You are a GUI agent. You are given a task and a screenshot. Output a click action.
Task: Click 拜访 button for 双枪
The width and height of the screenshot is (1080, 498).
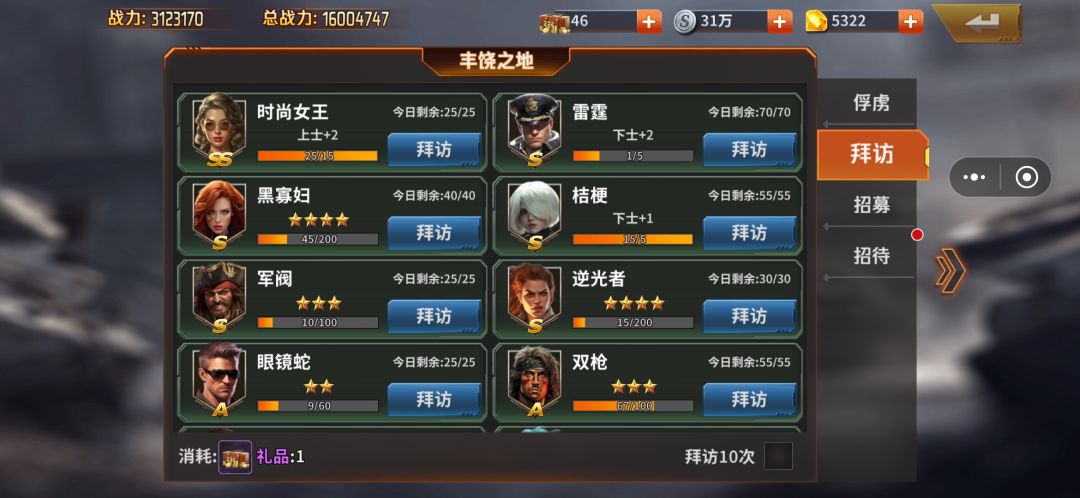(749, 400)
